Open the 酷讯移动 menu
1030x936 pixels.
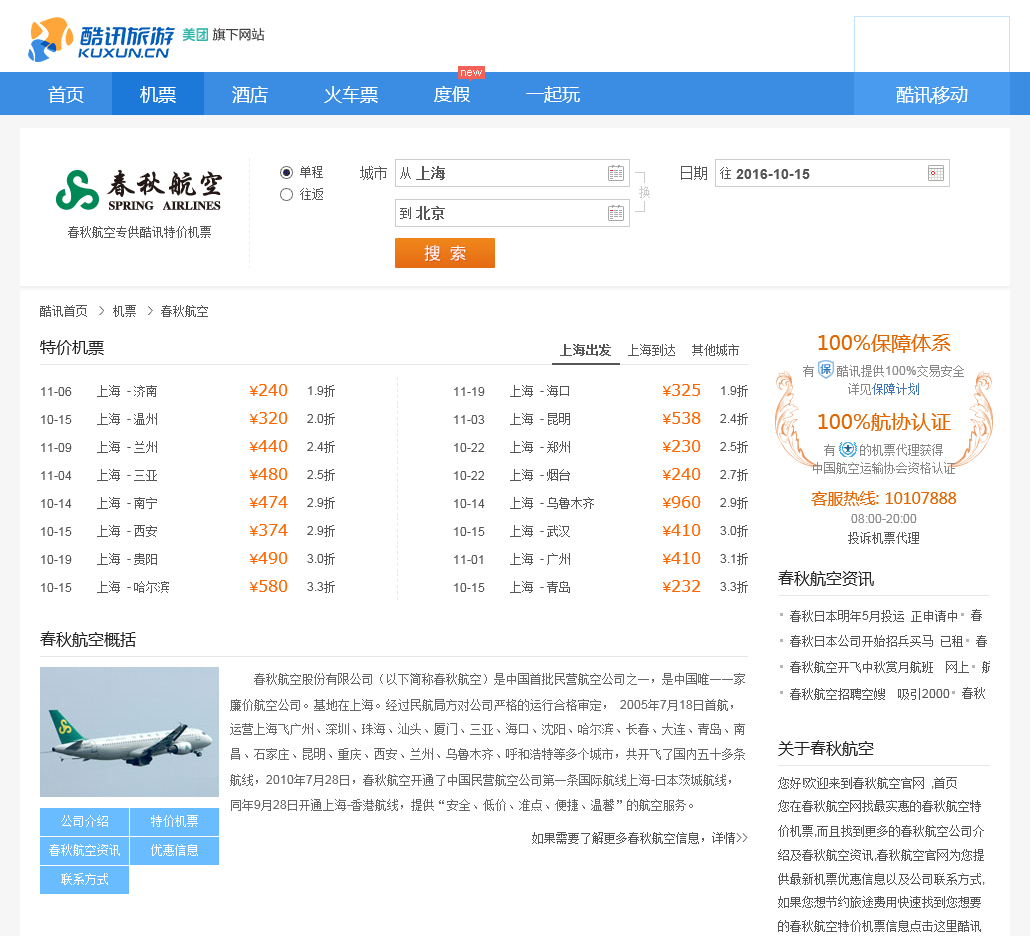[931, 94]
